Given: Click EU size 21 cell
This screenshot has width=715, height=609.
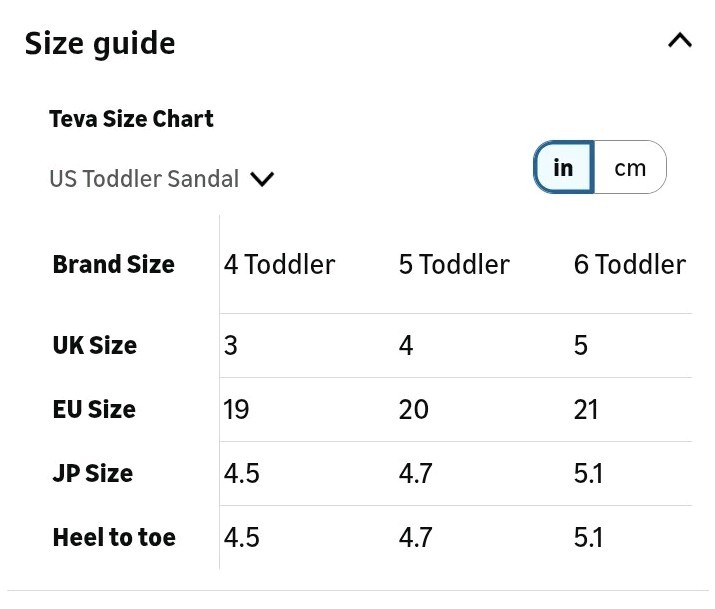Looking at the screenshot, I should tap(585, 409).
